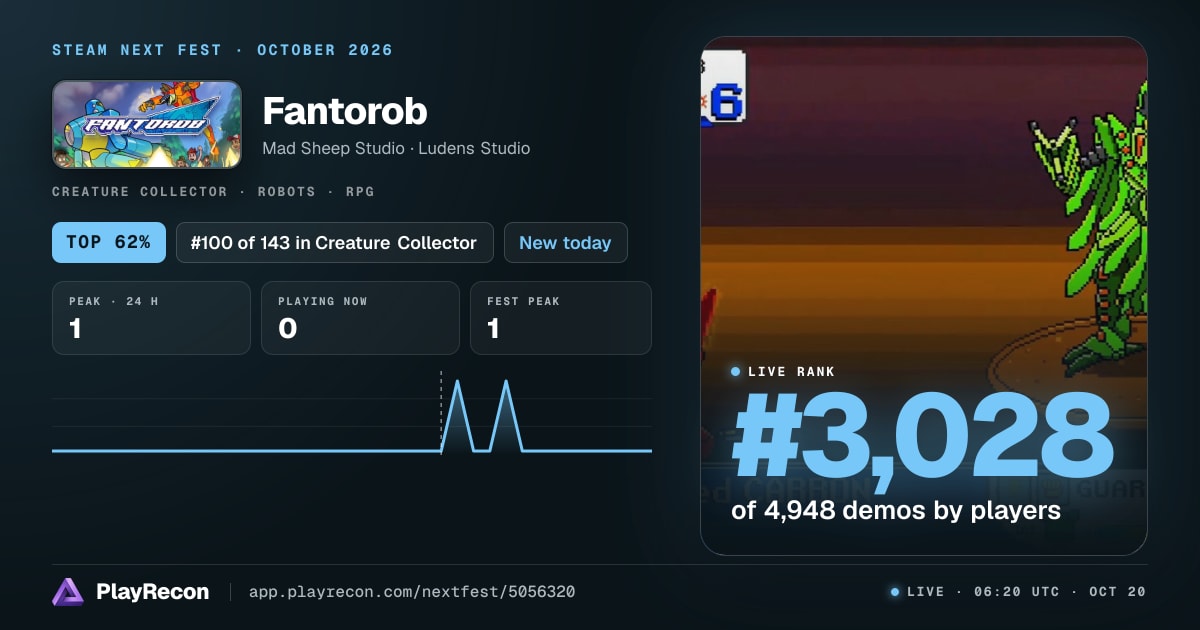Click the 'OCT 20' date in footer
Image resolution: width=1200 pixels, height=630 pixels.
click(x=1117, y=592)
